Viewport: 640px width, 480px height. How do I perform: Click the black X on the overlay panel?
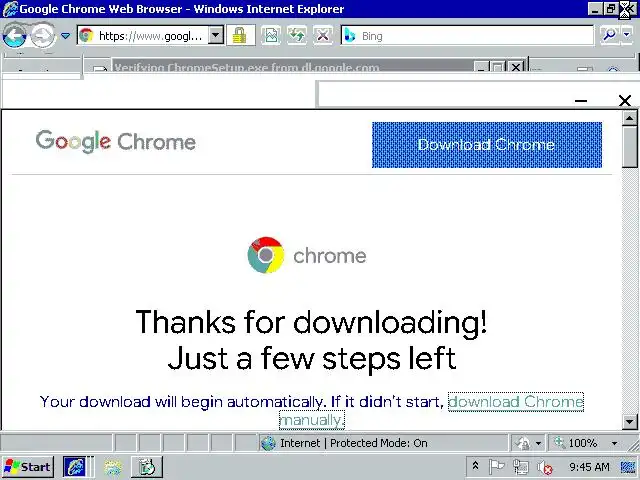[x=624, y=100]
